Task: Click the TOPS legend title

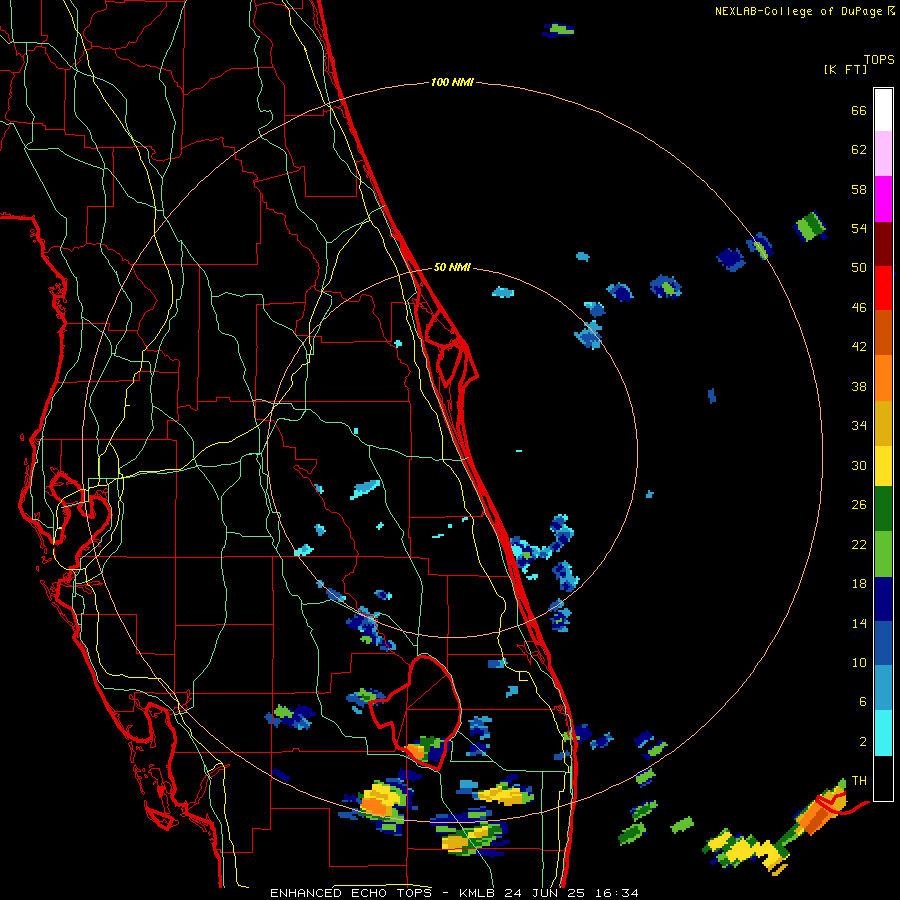Action: click(x=879, y=59)
